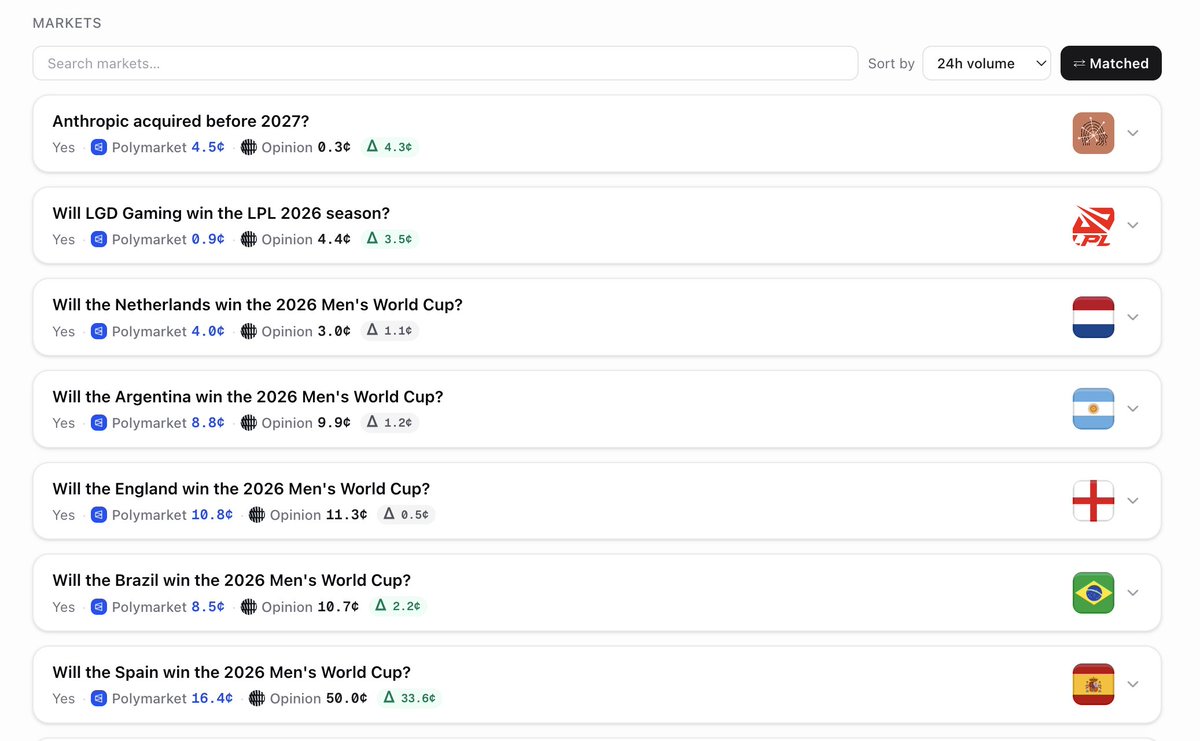
Task: Click the 1.1¢ delta badge
Action: point(390,331)
